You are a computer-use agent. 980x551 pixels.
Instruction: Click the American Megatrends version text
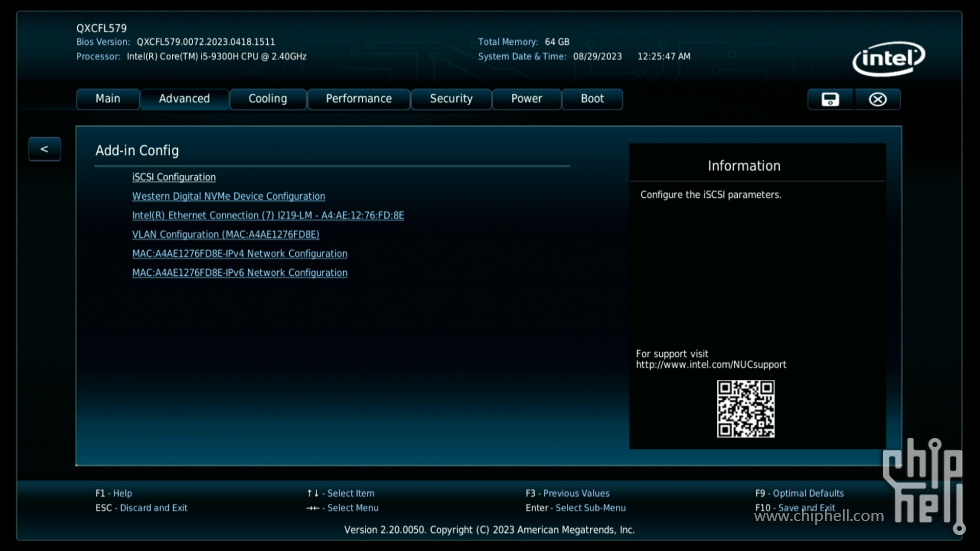pyautogui.click(x=489, y=530)
